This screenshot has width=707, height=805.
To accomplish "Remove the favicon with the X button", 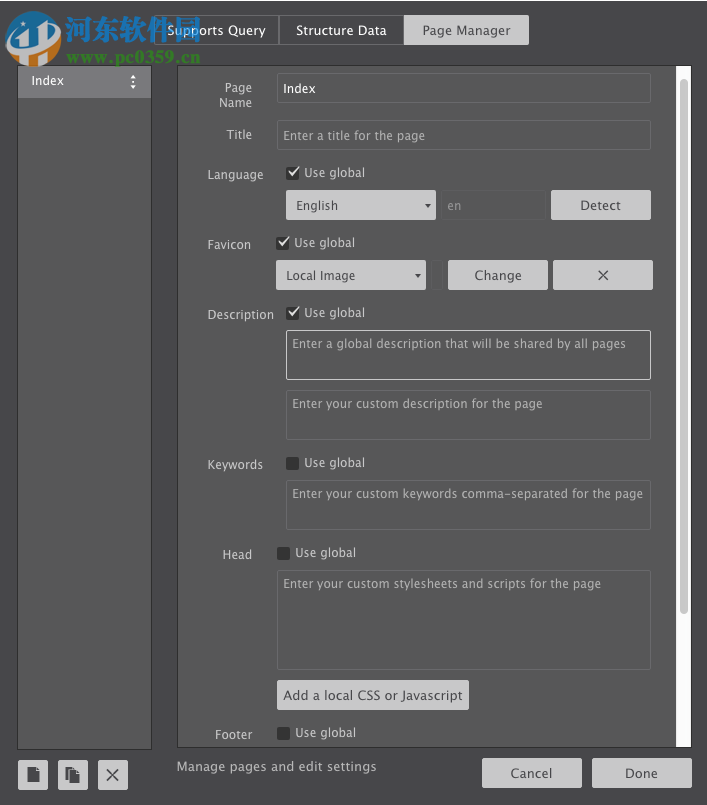I will (603, 275).
